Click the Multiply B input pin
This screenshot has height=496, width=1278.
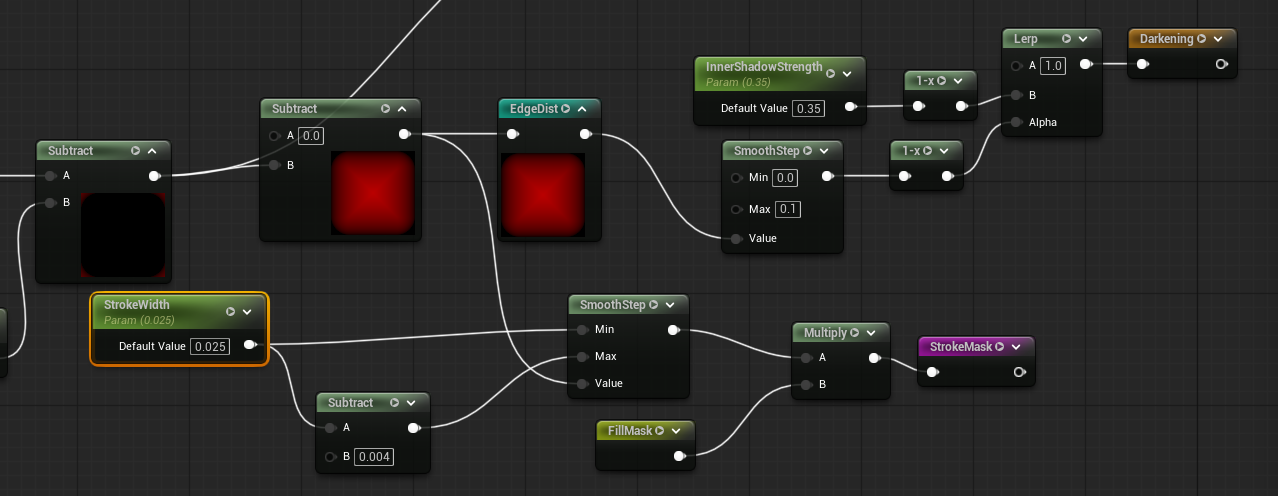tap(805, 384)
